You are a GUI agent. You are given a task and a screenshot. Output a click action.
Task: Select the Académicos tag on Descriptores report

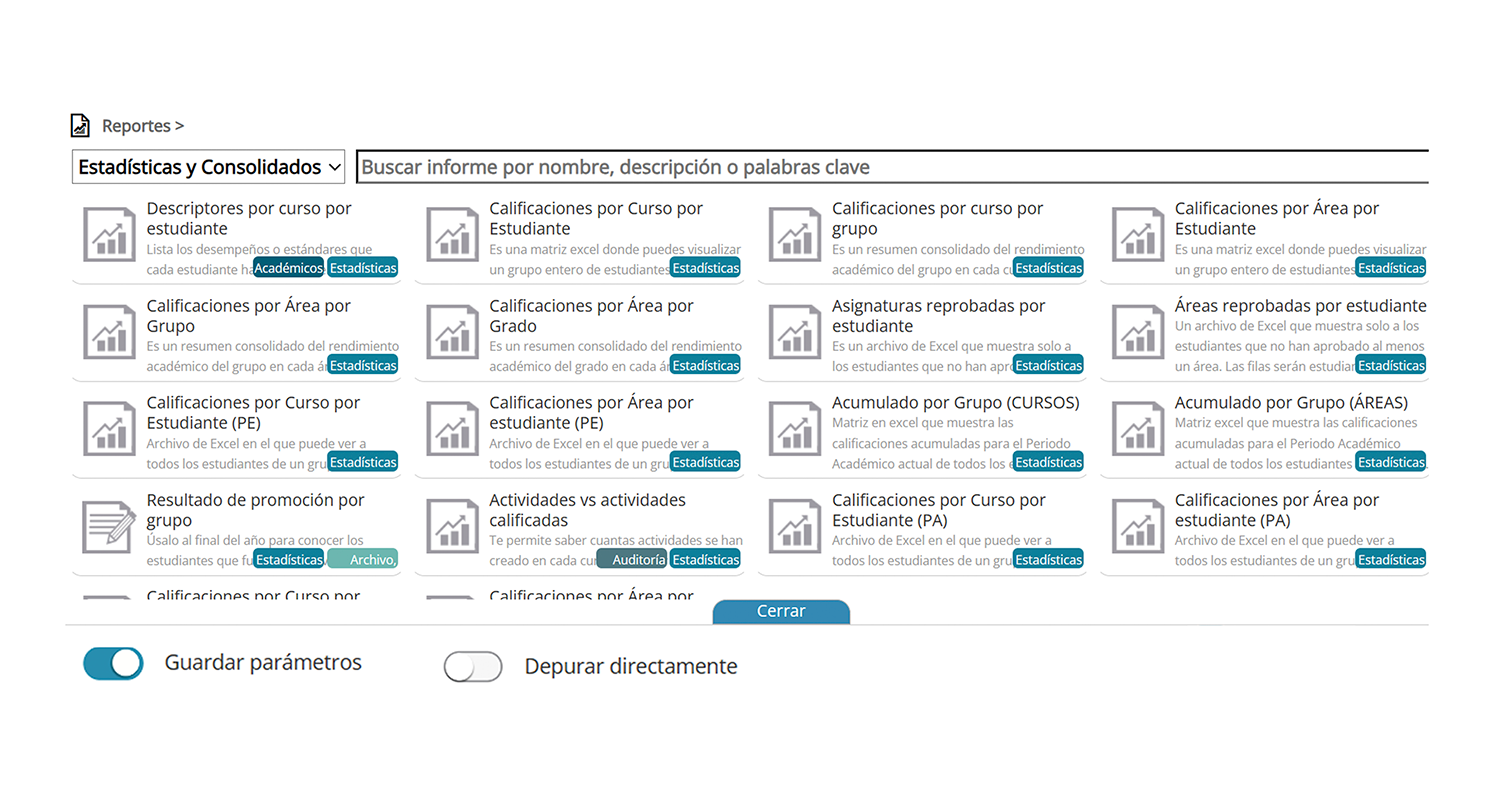coord(288,268)
